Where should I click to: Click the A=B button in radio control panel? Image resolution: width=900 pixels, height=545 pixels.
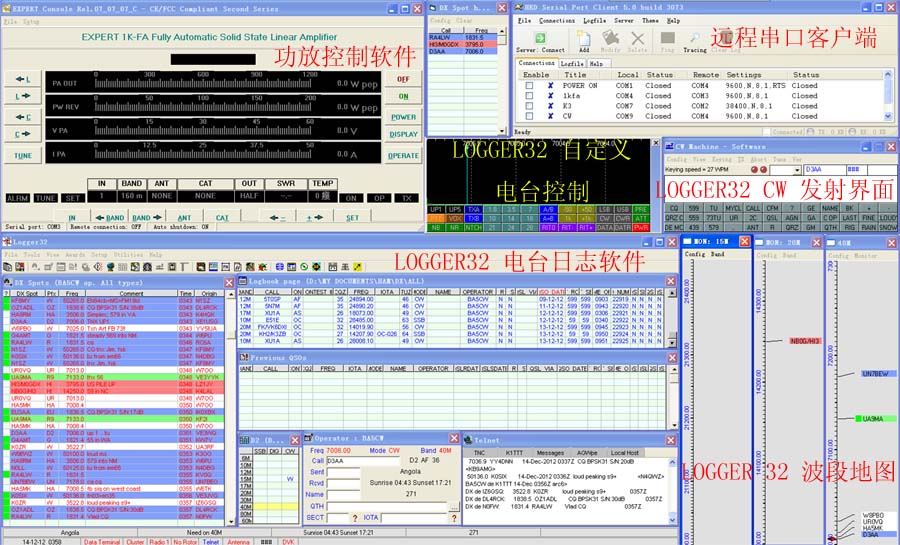(x=548, y=219)
